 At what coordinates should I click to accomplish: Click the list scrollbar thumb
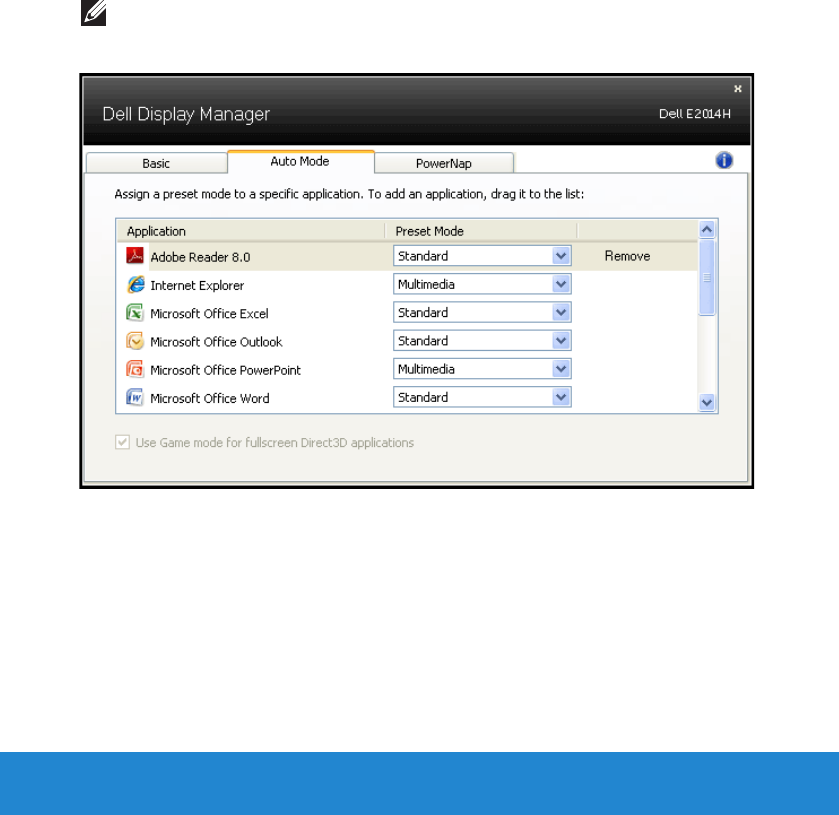coord(707,278)
